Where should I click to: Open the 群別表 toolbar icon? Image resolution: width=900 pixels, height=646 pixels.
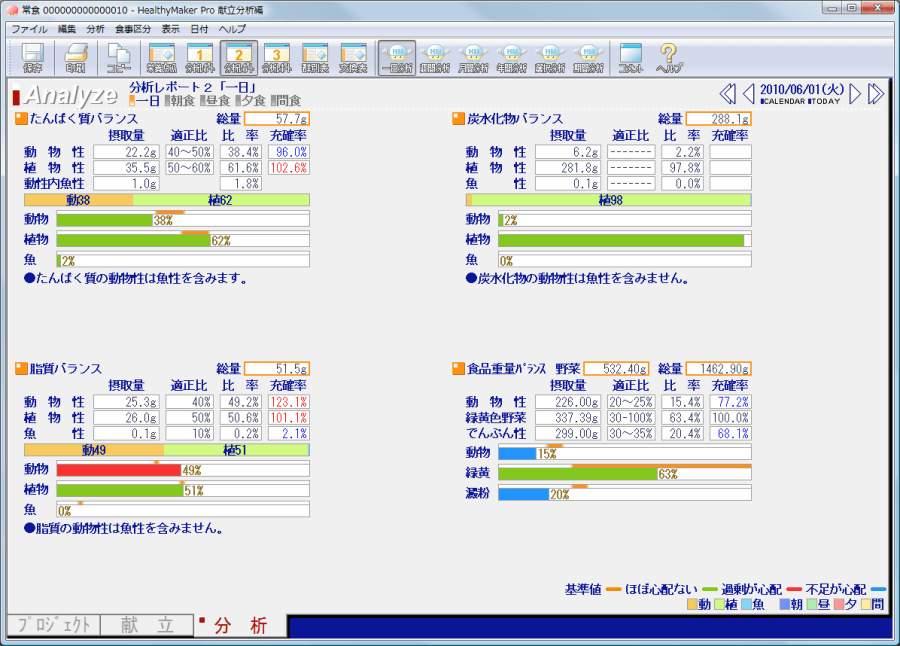[315, 58]
